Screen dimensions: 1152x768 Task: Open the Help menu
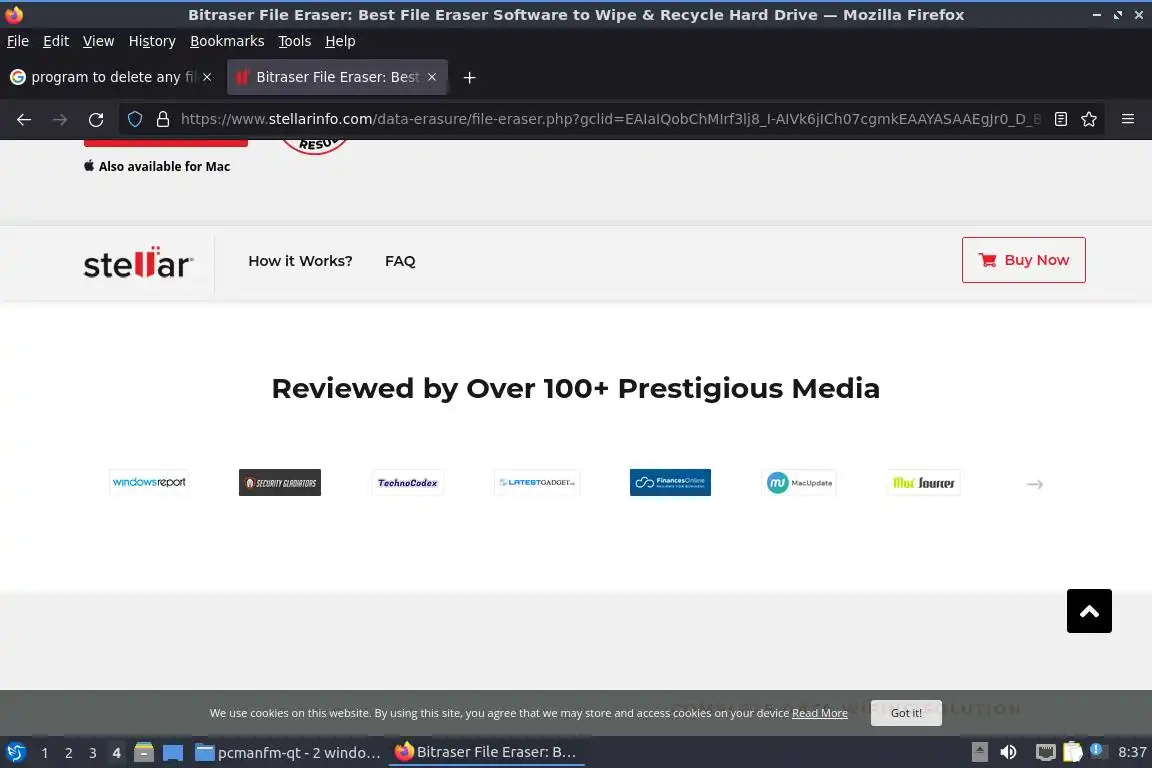pos(340,41)
